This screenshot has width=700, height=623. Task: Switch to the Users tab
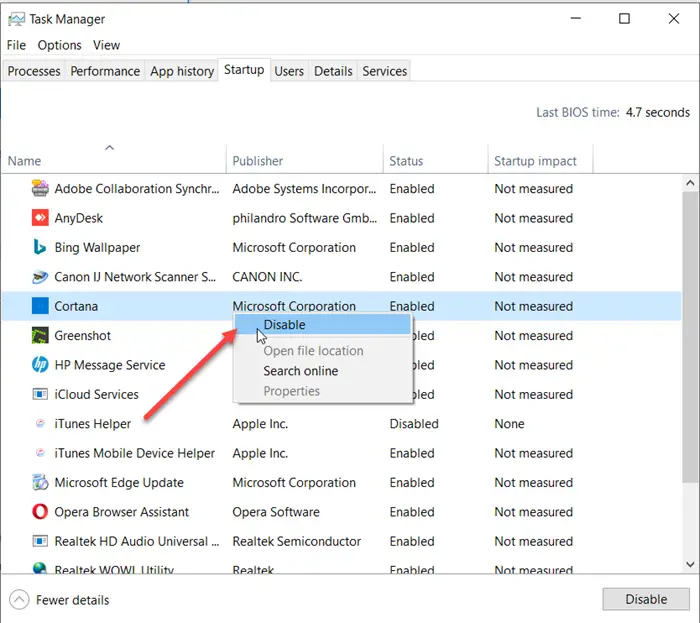tap(289, 71)
